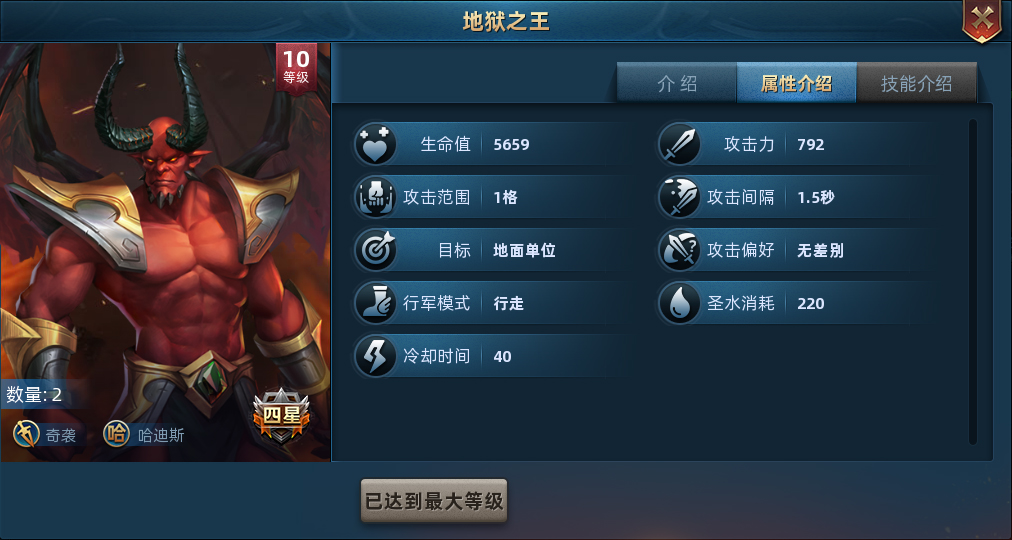Click the demon king character portrait
Image resolution: width=1012 pixels, height=540 pixels.
(x=165, y=252)
